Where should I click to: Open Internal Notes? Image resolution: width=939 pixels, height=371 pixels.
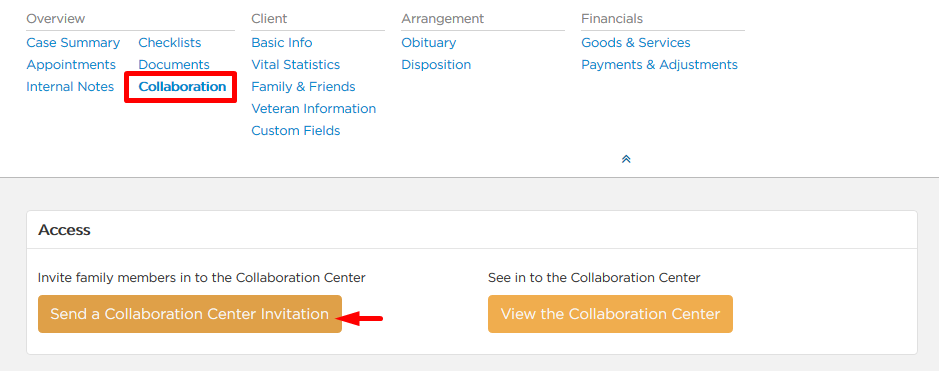tap(70, 87)
